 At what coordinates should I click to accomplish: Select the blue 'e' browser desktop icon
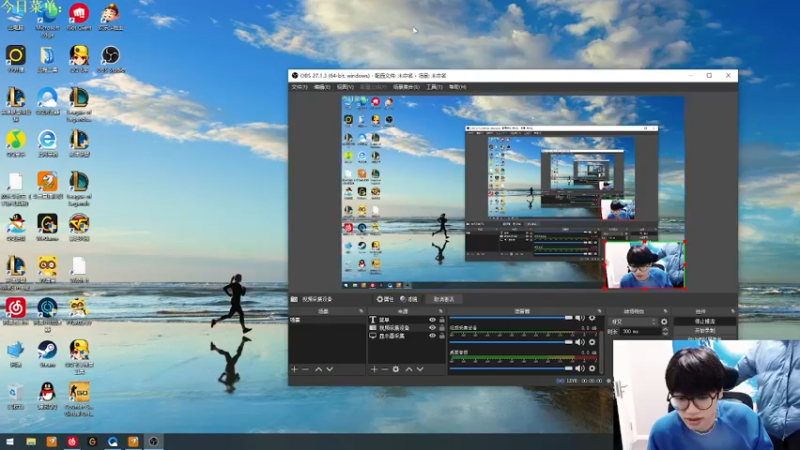47,143
